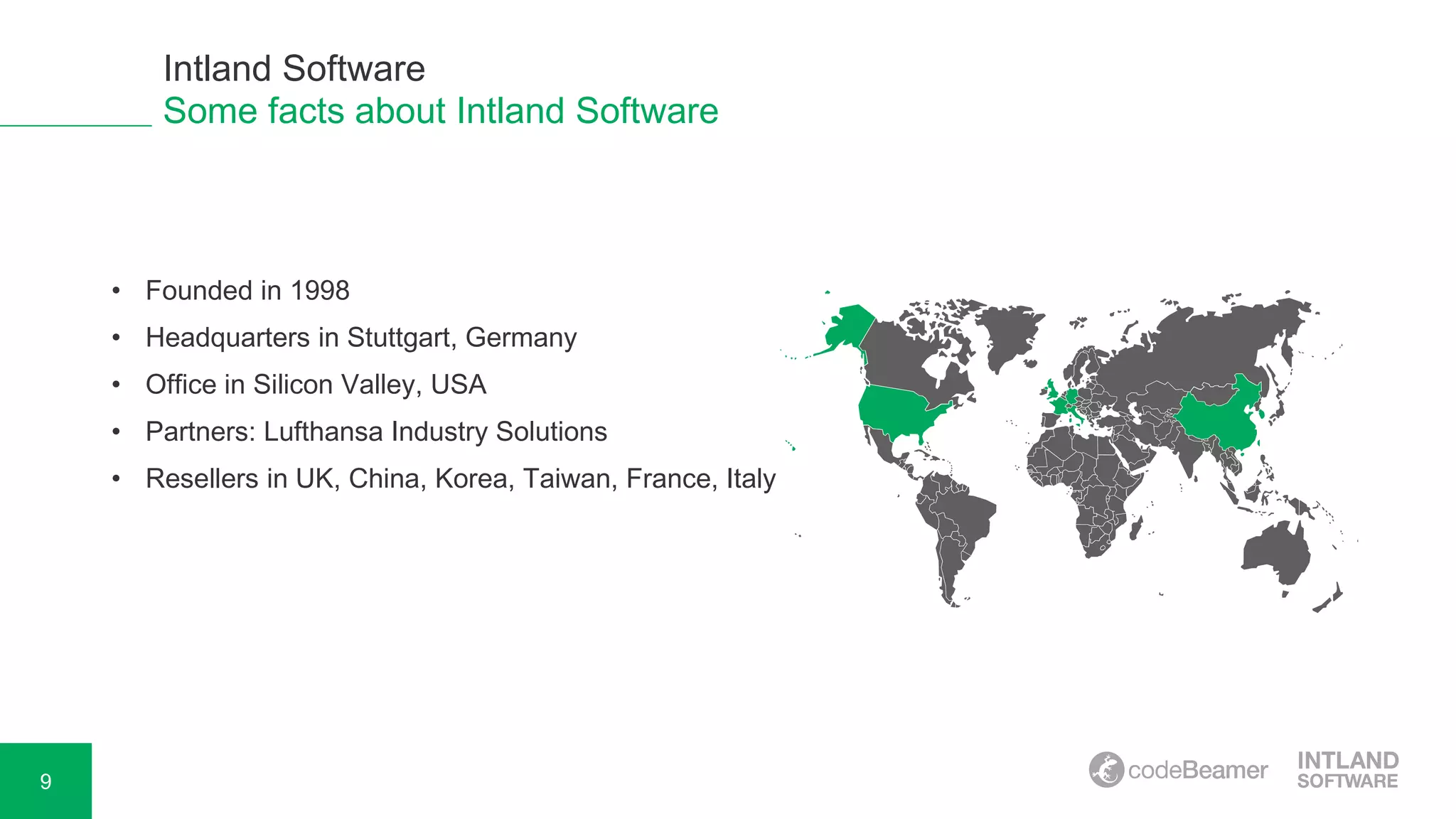This screenshot has width=1456, height=819.
Task: Click the codeBeamer logo icon
Action: tap(1106, 769)
